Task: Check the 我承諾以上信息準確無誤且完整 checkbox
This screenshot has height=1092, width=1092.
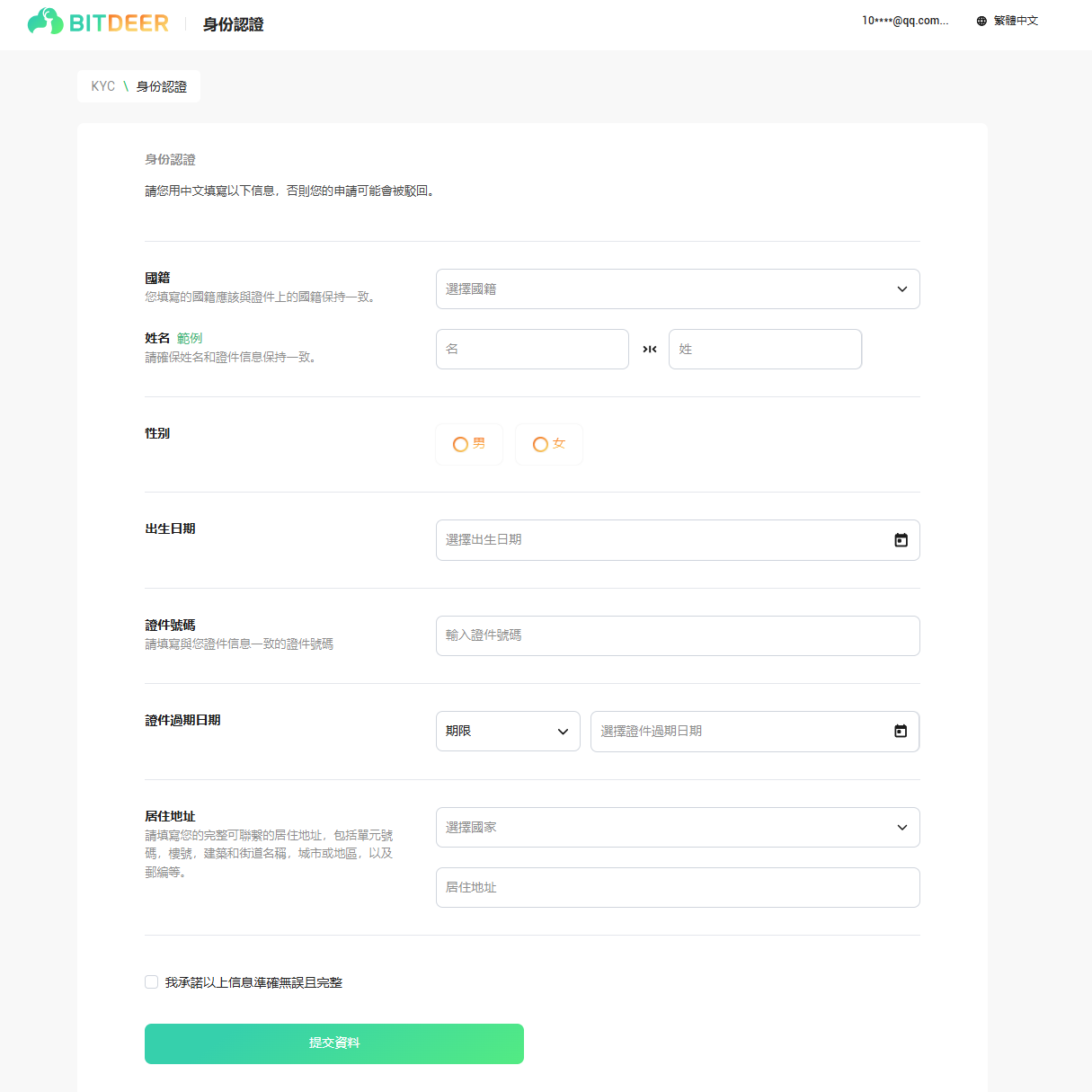Action: [x=152, y=982]
